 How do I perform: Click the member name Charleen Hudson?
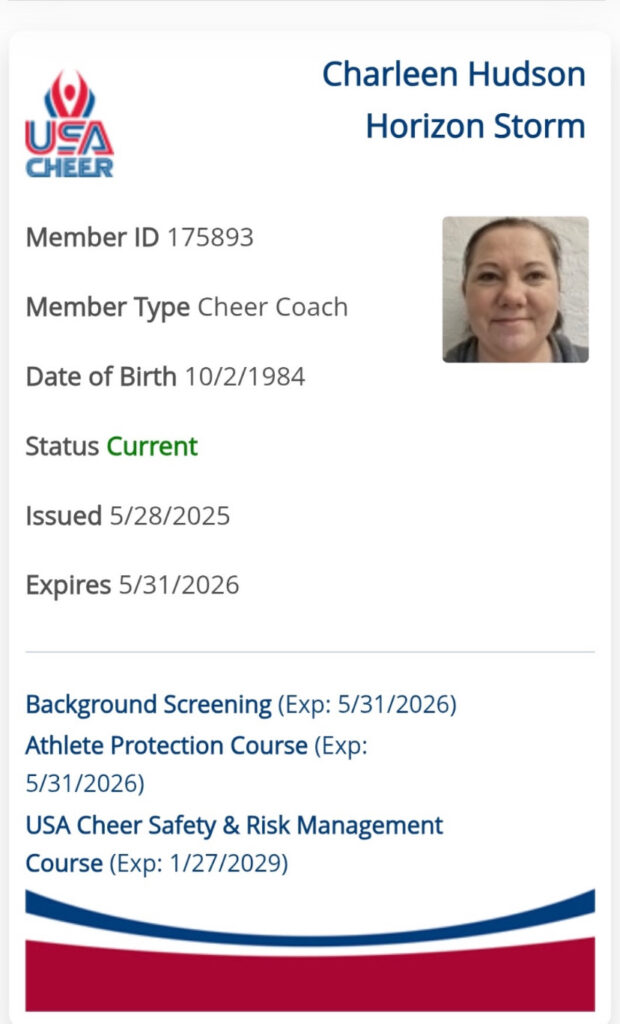[x=454, y=74]
